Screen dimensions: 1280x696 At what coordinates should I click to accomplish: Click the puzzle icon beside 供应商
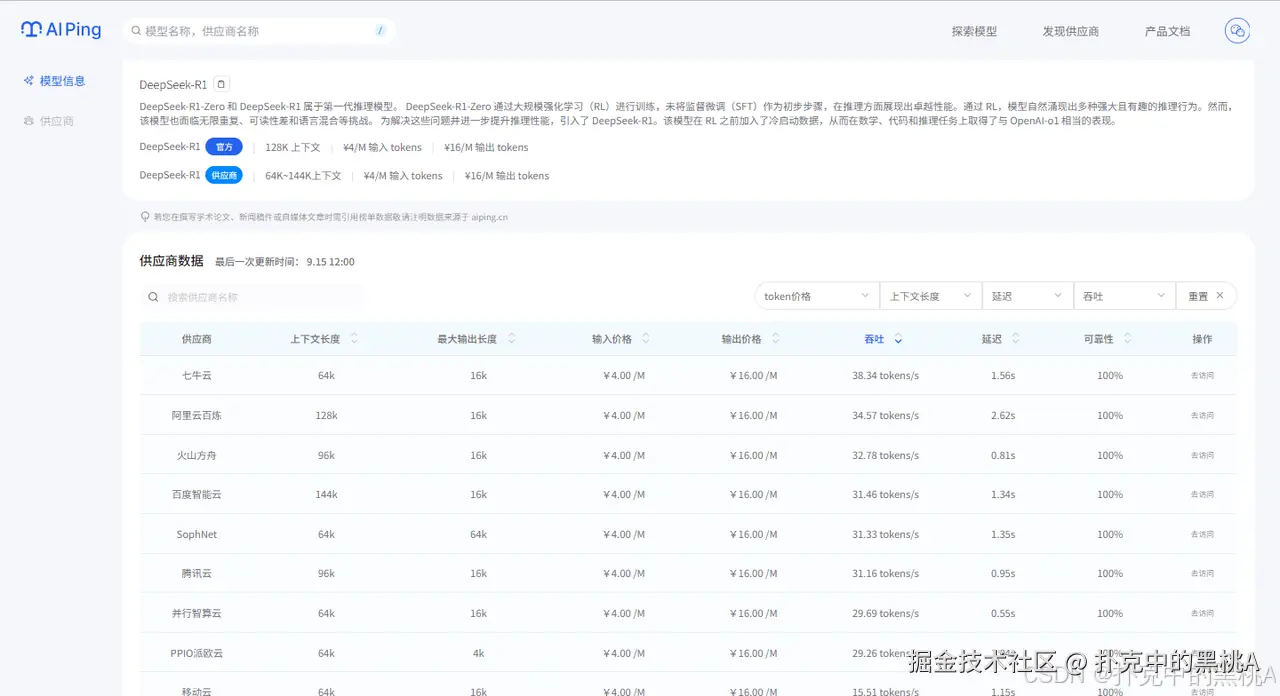pos(29,121)
